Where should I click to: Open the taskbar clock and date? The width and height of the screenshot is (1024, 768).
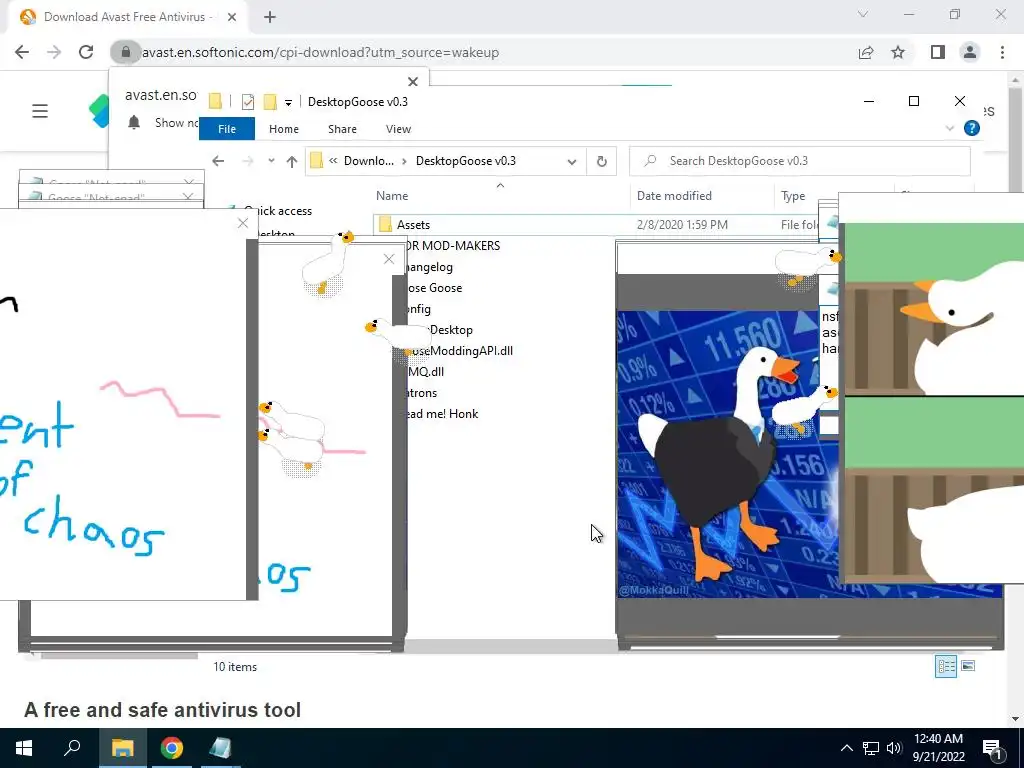tap(938, 748)
